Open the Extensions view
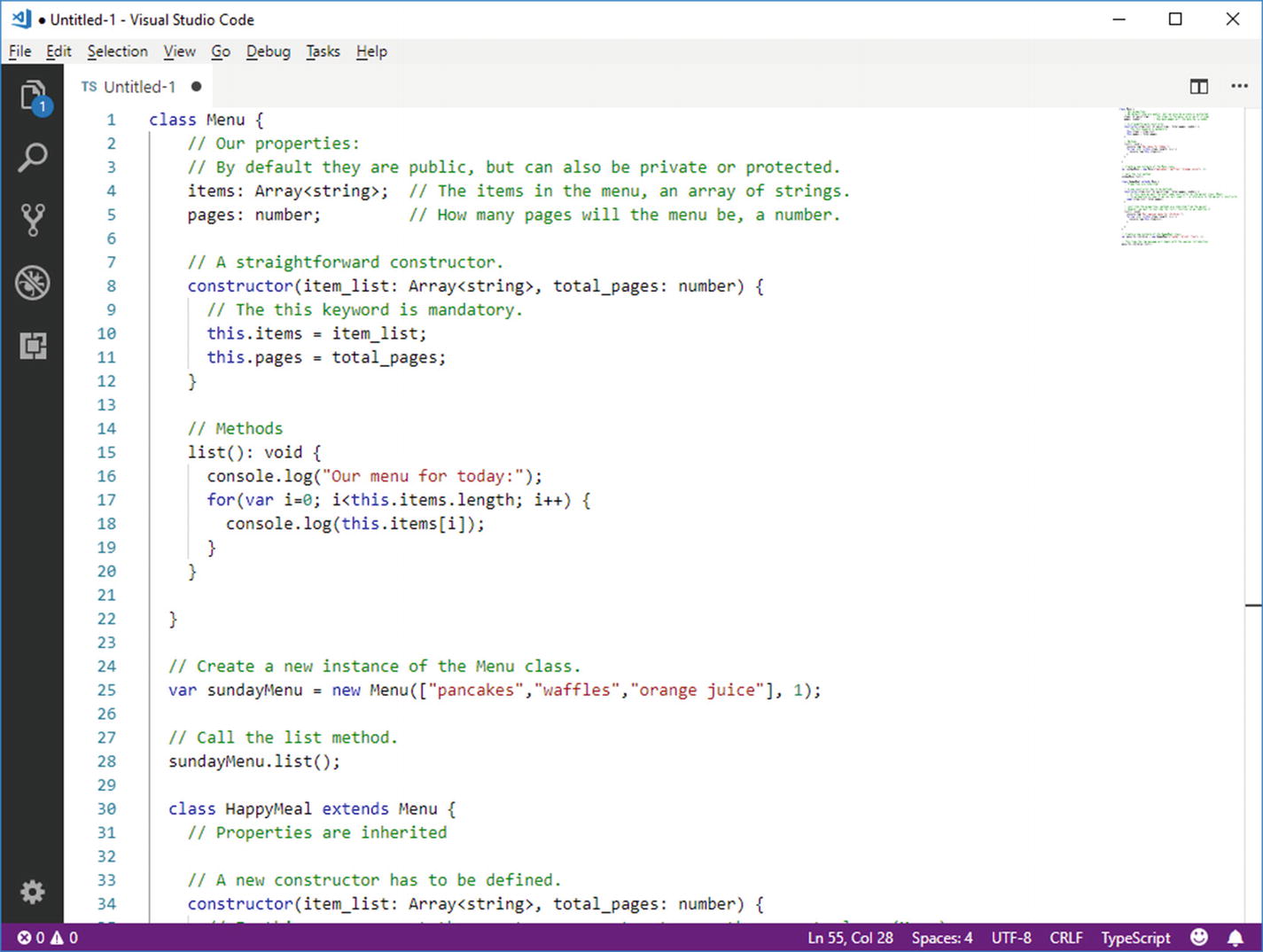The height and width of the screenshot is (952, 1263). click(33, 346)
